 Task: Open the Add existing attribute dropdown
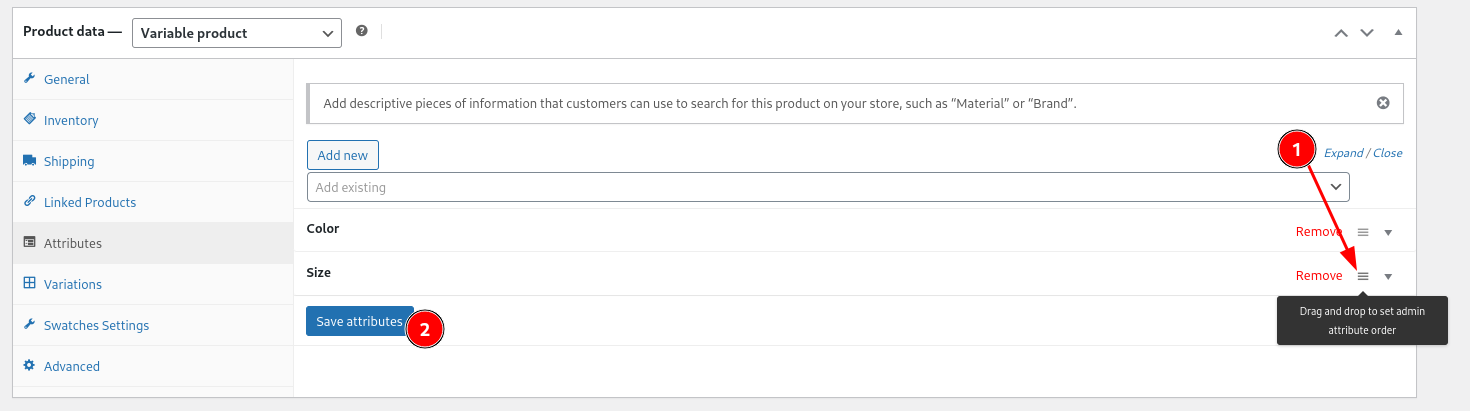[x=828, y=187]
